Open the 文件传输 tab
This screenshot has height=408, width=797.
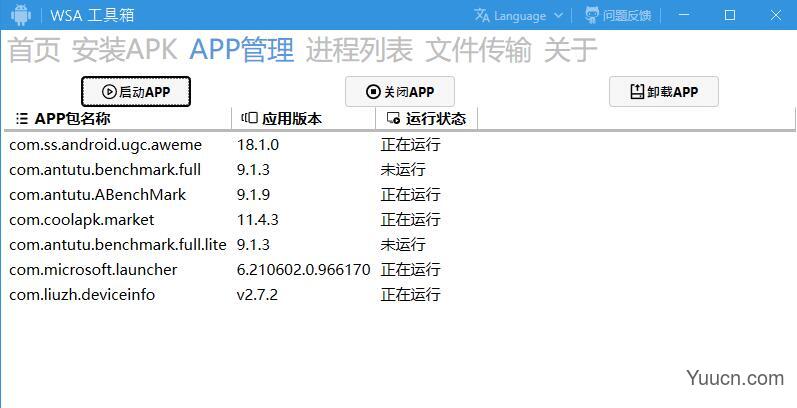point(478,50)
